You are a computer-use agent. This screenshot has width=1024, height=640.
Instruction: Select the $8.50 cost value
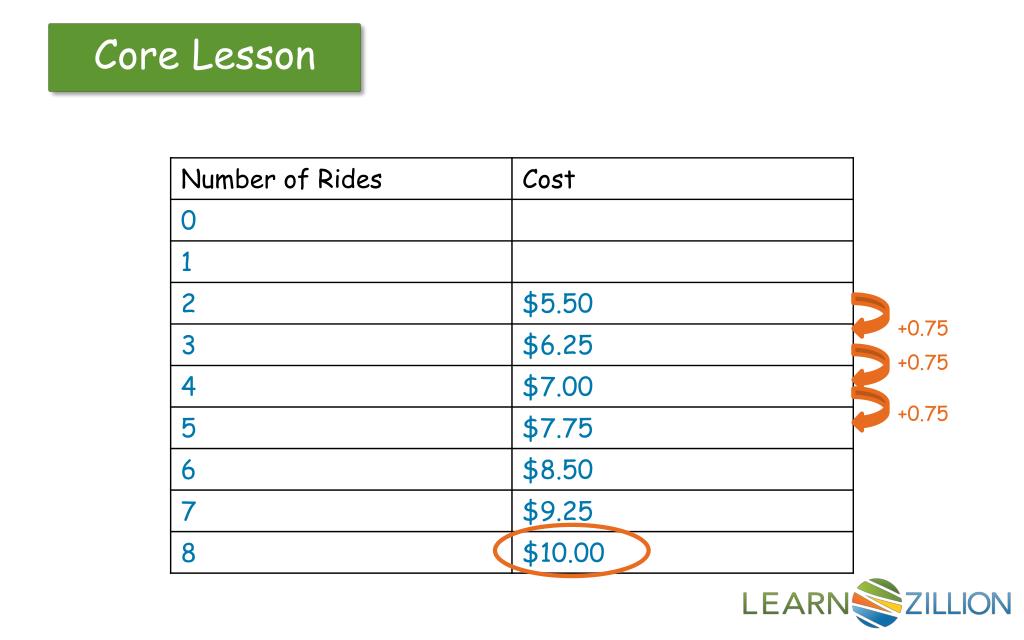(x=558, y=470)
